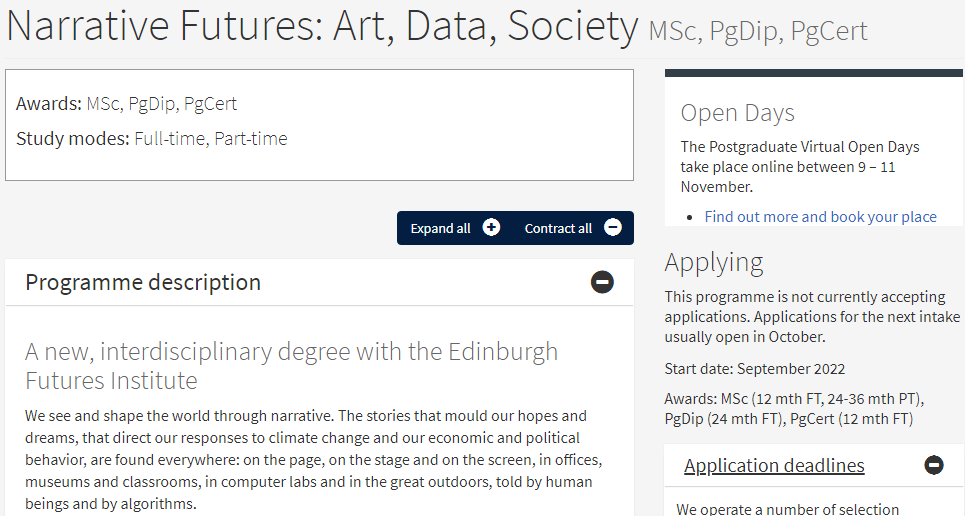Viewport: 965px width, 516px height.
Task: Click 'Awards: MSc, PgDip, PgCert' line
Action: click(126, 103)
